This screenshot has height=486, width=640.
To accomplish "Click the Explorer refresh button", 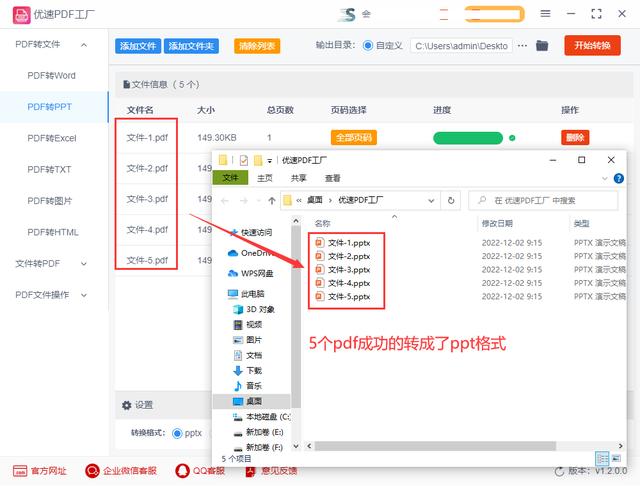I will (451, 200).
